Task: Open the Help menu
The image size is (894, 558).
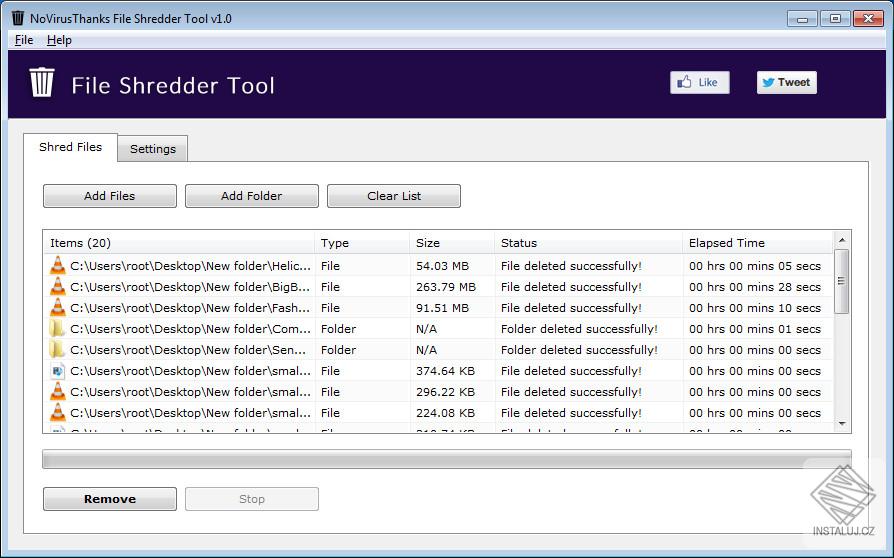Action: point(59,40)
